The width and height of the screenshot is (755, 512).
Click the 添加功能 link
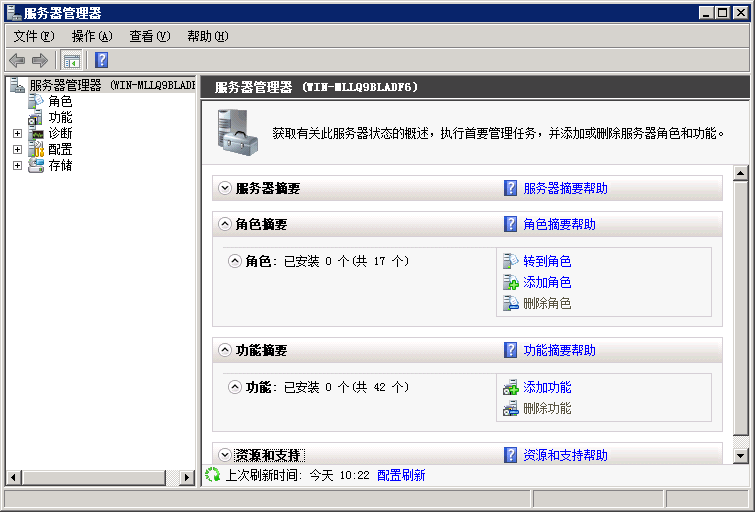click(547, 387)
